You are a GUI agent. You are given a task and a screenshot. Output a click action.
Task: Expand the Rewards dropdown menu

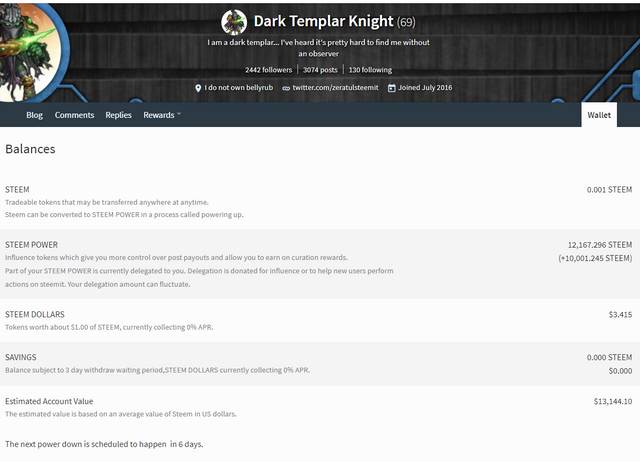[x=162, y=115]
